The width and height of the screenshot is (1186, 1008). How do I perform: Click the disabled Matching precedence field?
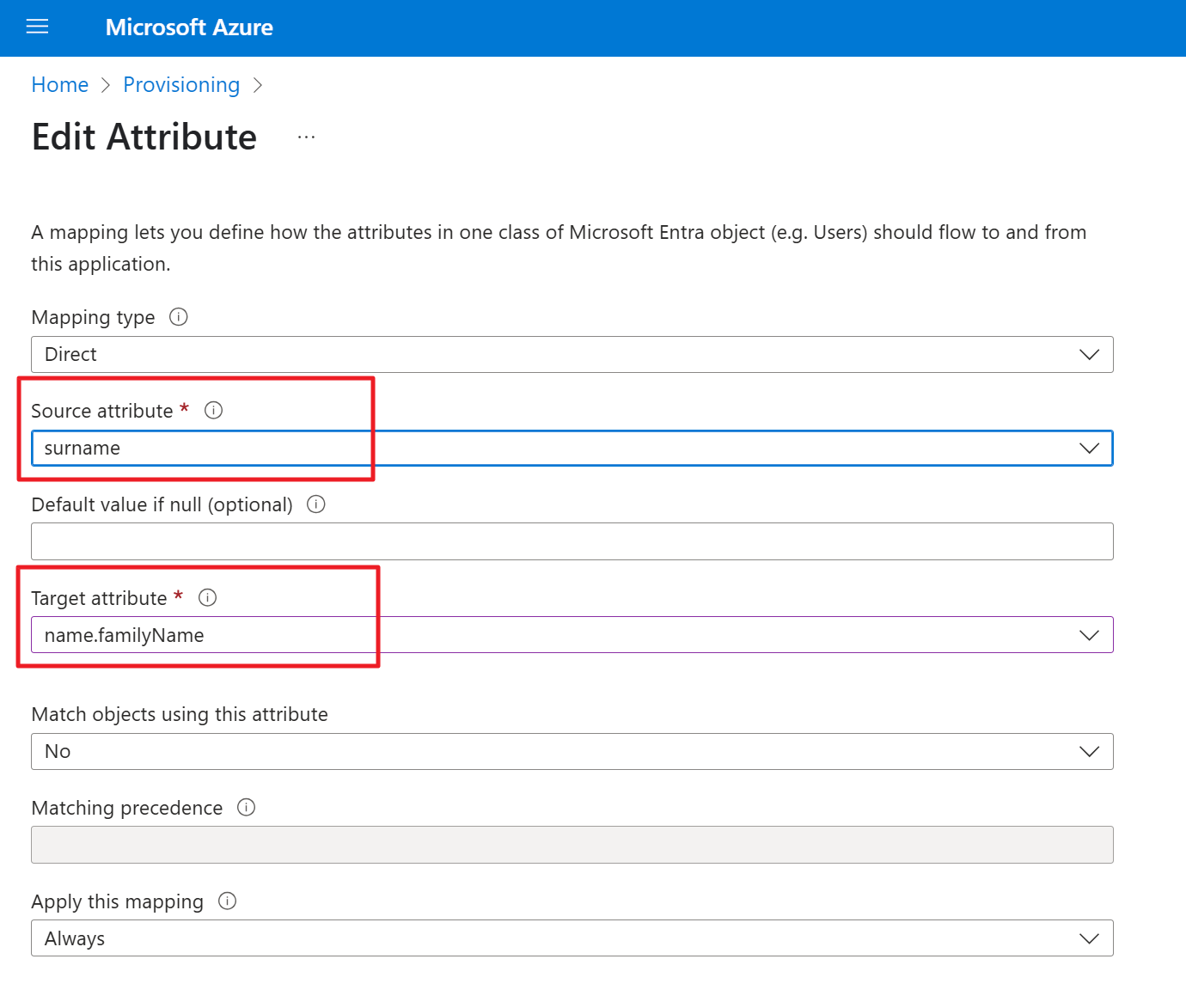tap(572, 845)
